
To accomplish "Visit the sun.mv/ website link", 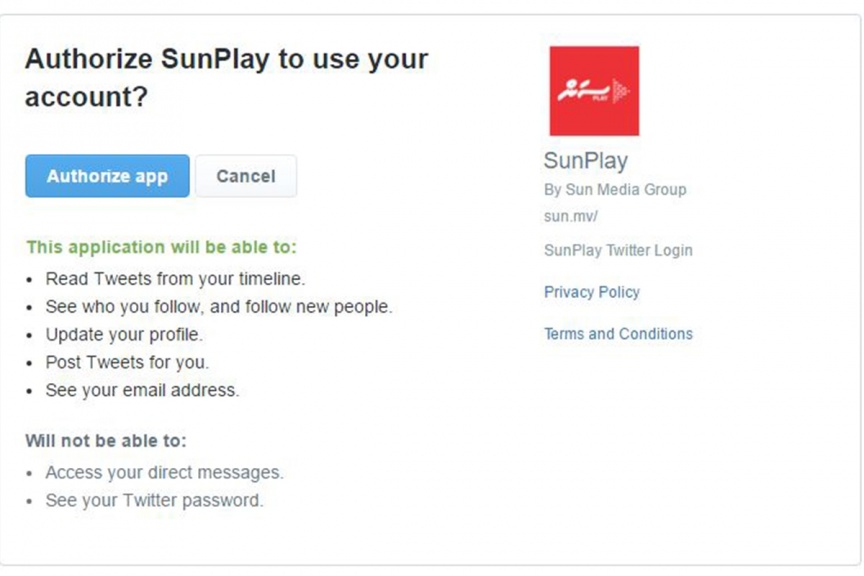I will click(570, 216).
